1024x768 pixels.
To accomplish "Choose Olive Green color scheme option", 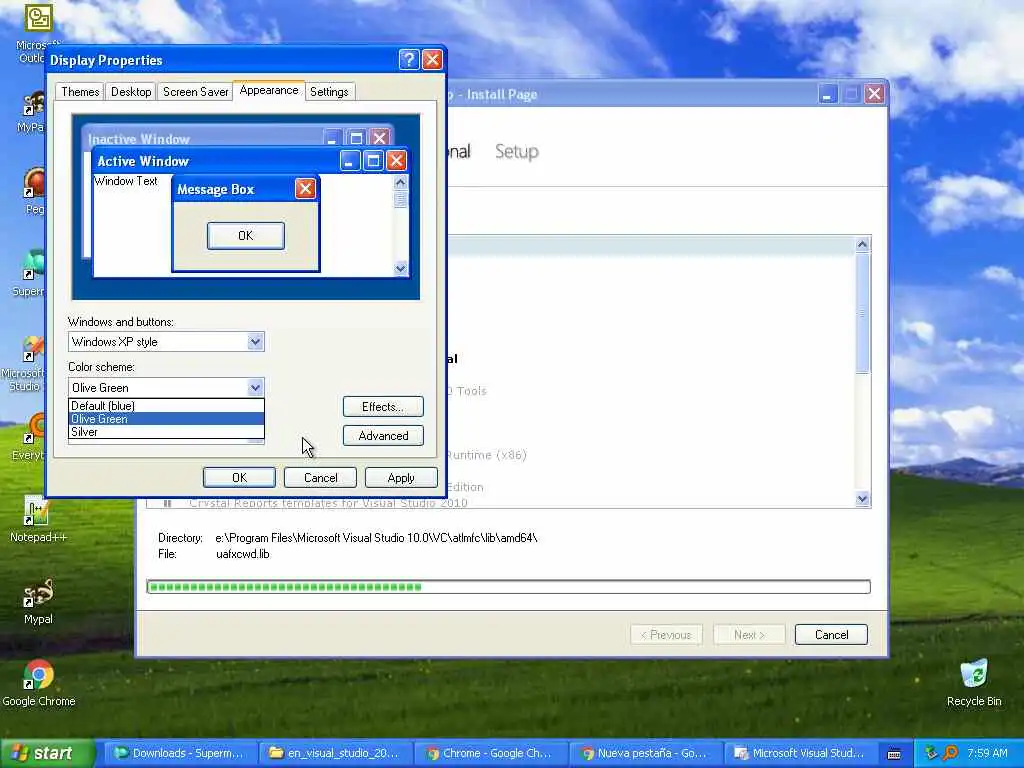I will [x=166, y=419].
